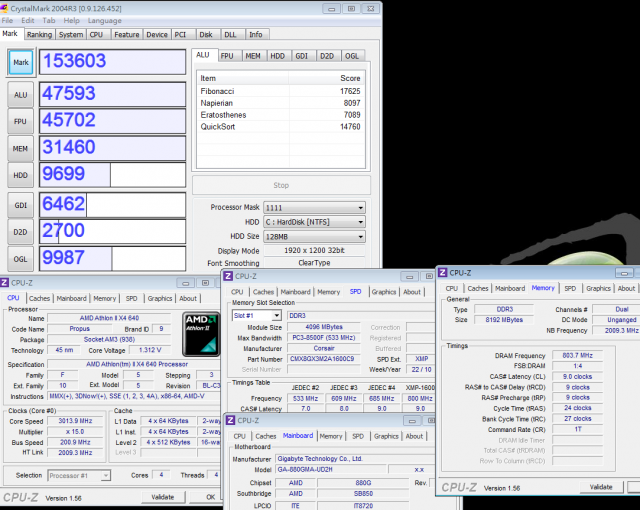Switch to the Info tab
The image size is (640, 510).
click(x=256, y=35)
